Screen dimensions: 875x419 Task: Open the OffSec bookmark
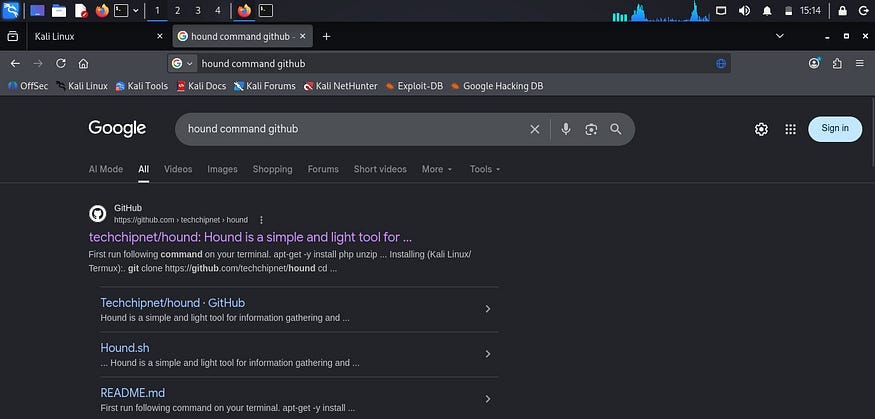pyautogui.click(x=28, y=86)
